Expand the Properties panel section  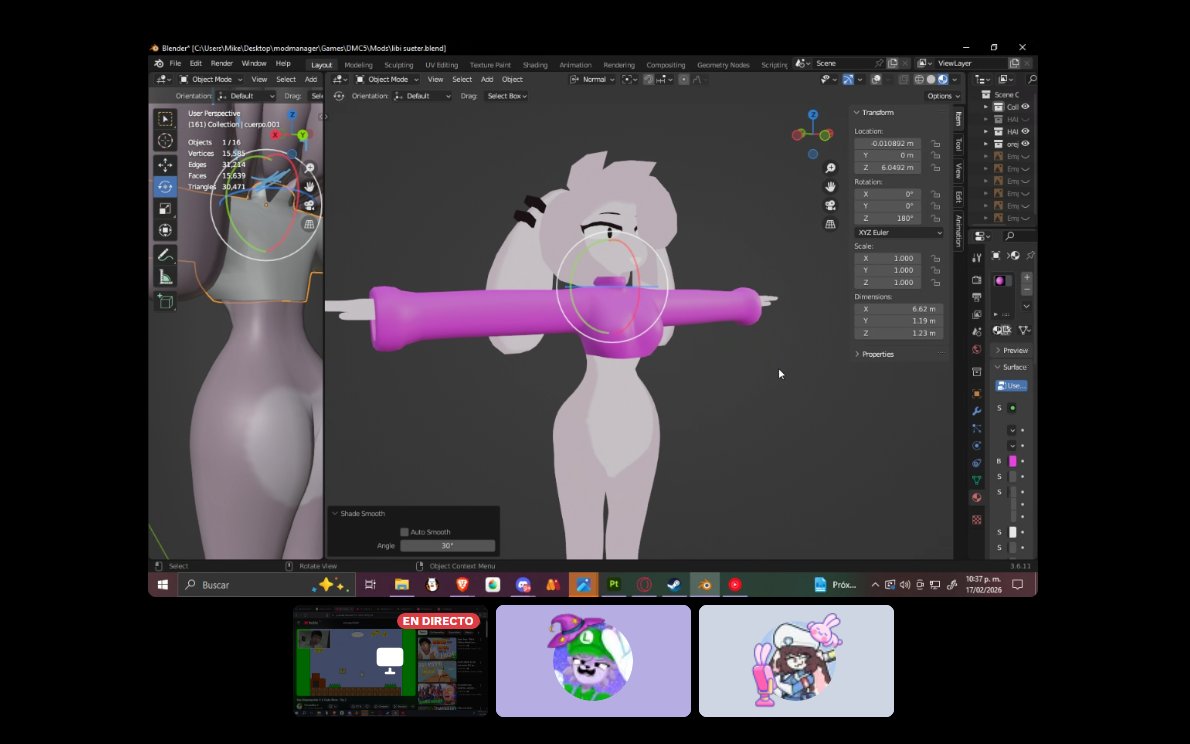(x=857, y=355)
